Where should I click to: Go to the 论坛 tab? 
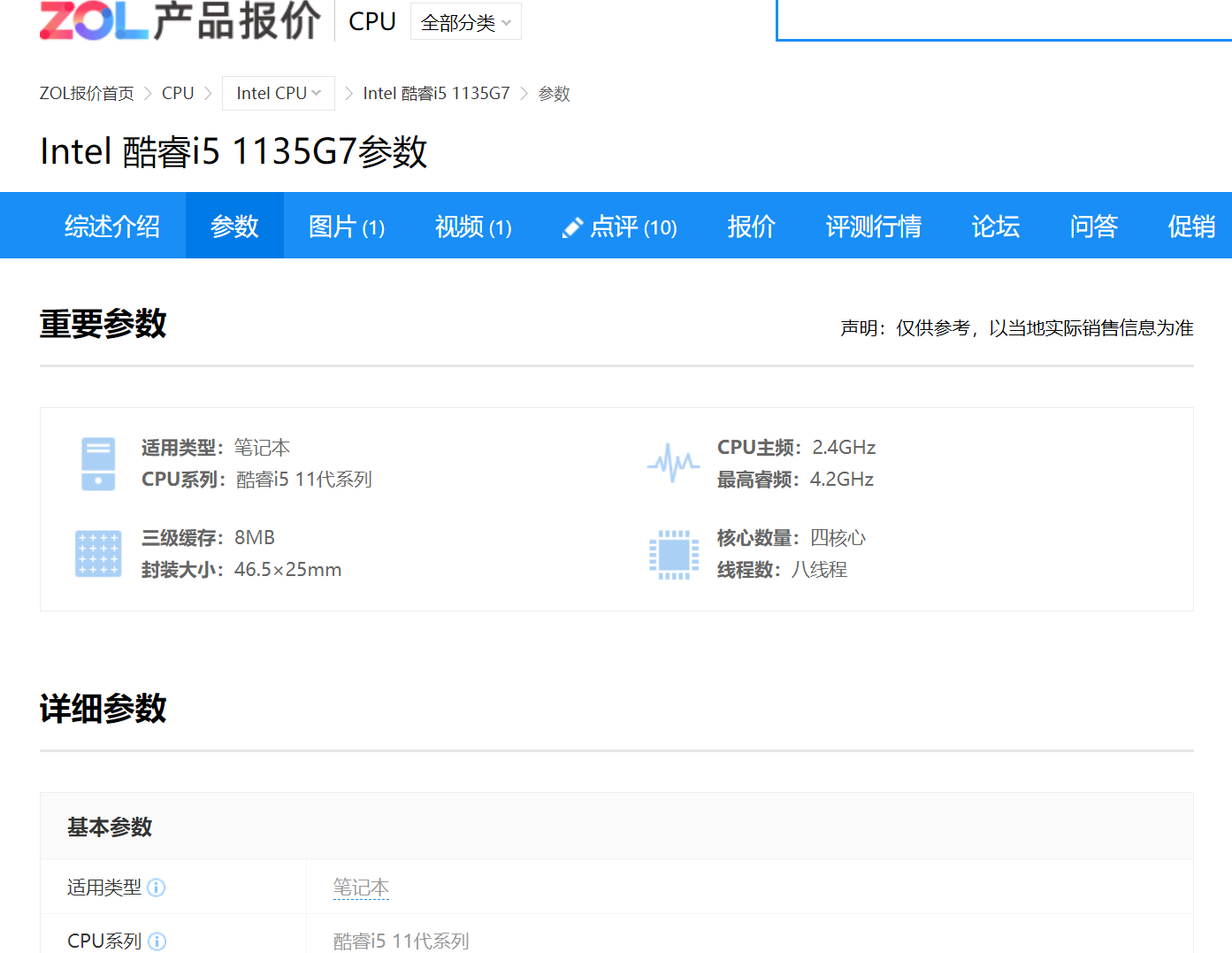[x=996, y=227]
